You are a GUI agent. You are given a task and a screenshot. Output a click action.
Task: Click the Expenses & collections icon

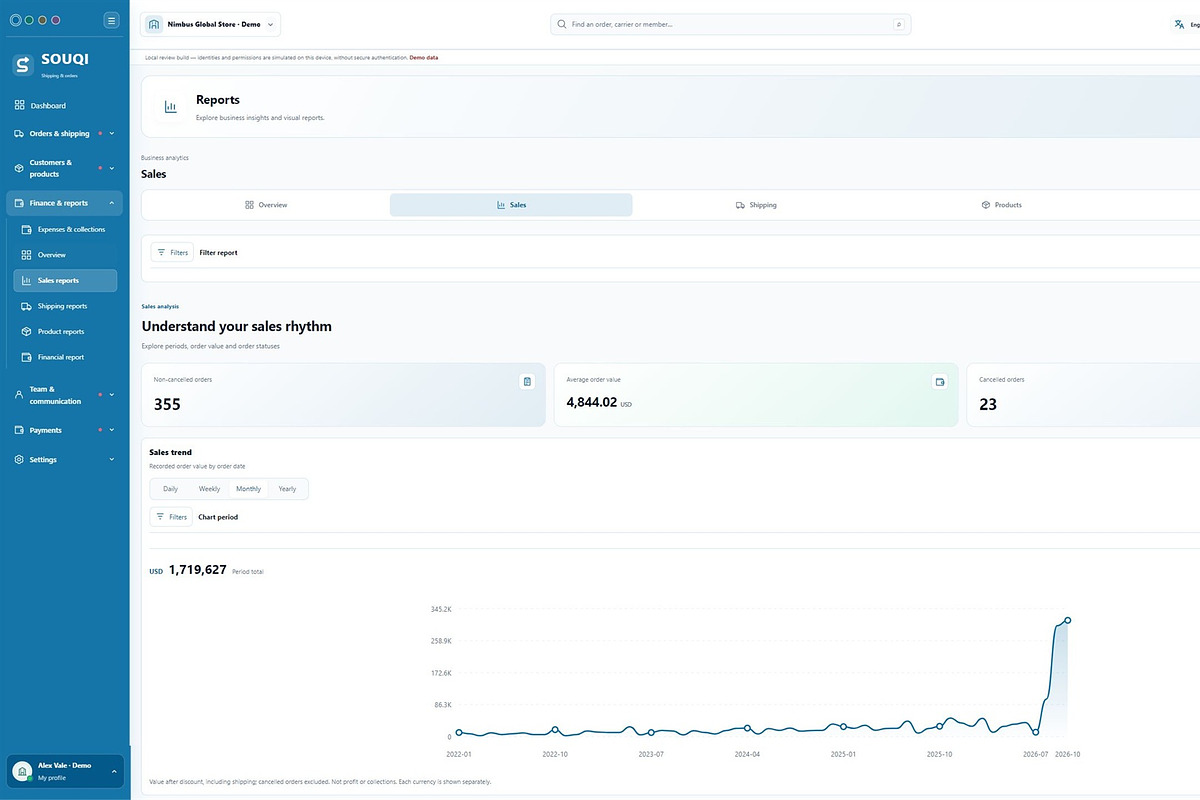(27, 229)
